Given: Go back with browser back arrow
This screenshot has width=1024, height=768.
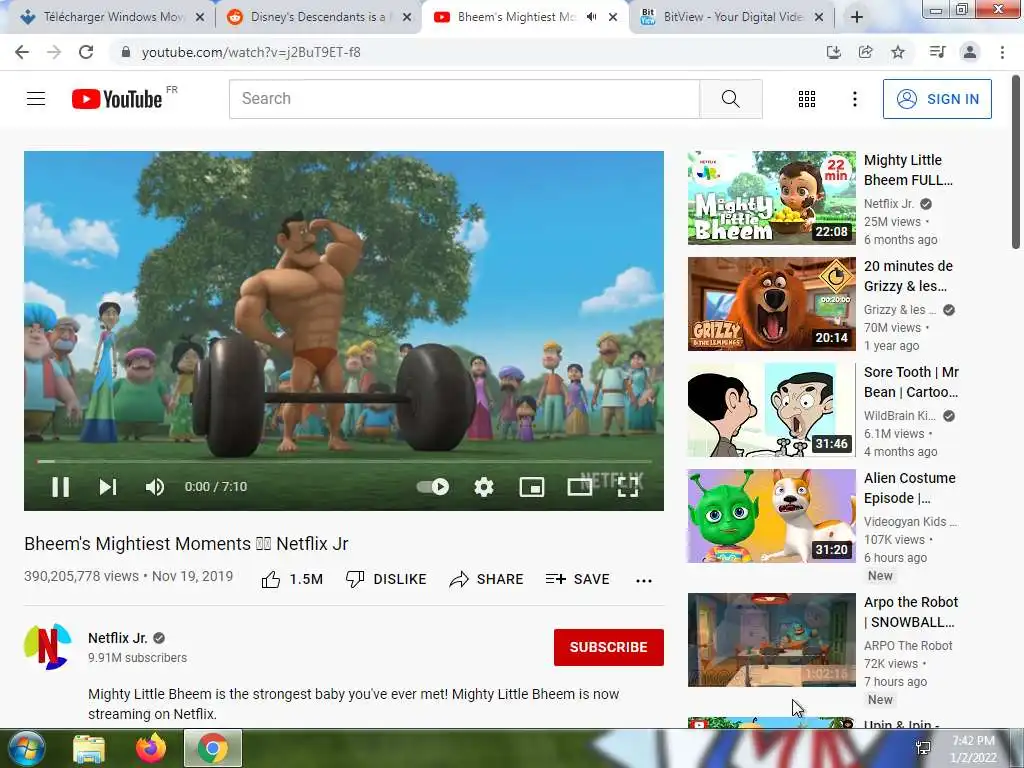Looking at the screenshot, I should 22,52.
